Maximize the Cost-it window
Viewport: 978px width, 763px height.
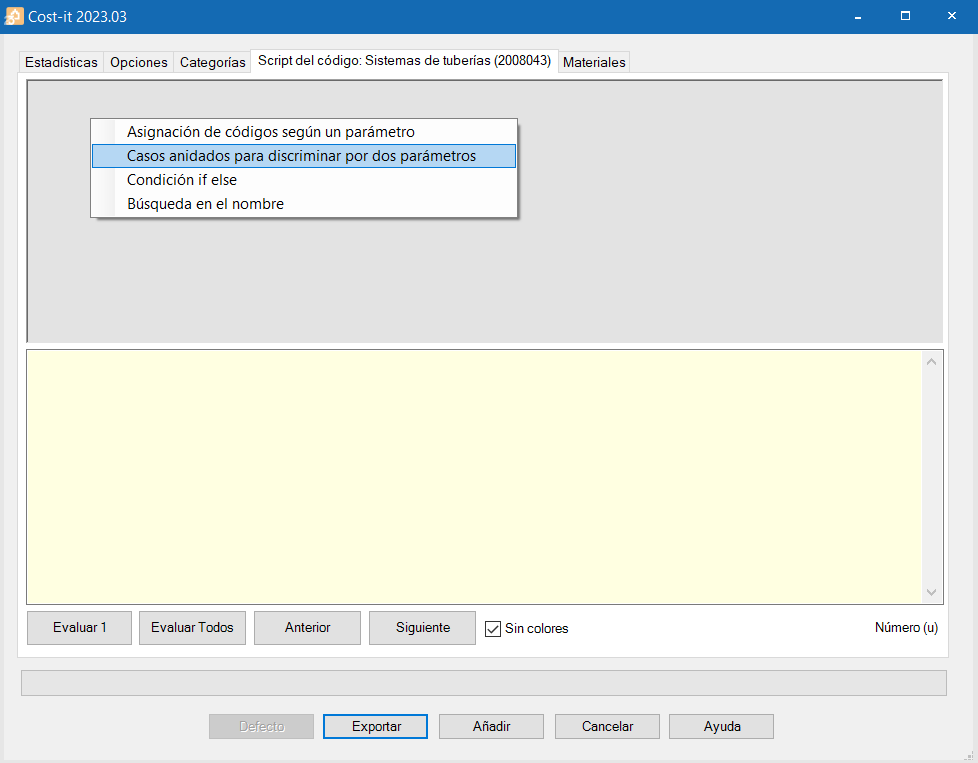pos(906,16)
